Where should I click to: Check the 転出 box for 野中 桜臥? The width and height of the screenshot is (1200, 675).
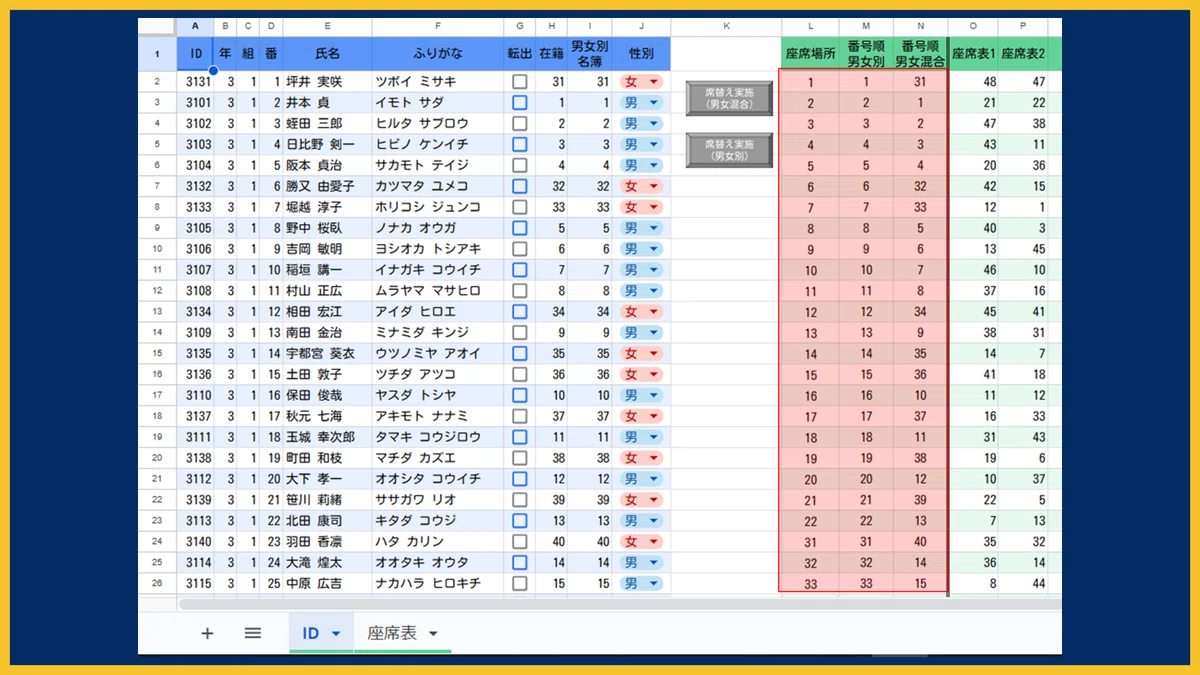[x=520, y=228]
